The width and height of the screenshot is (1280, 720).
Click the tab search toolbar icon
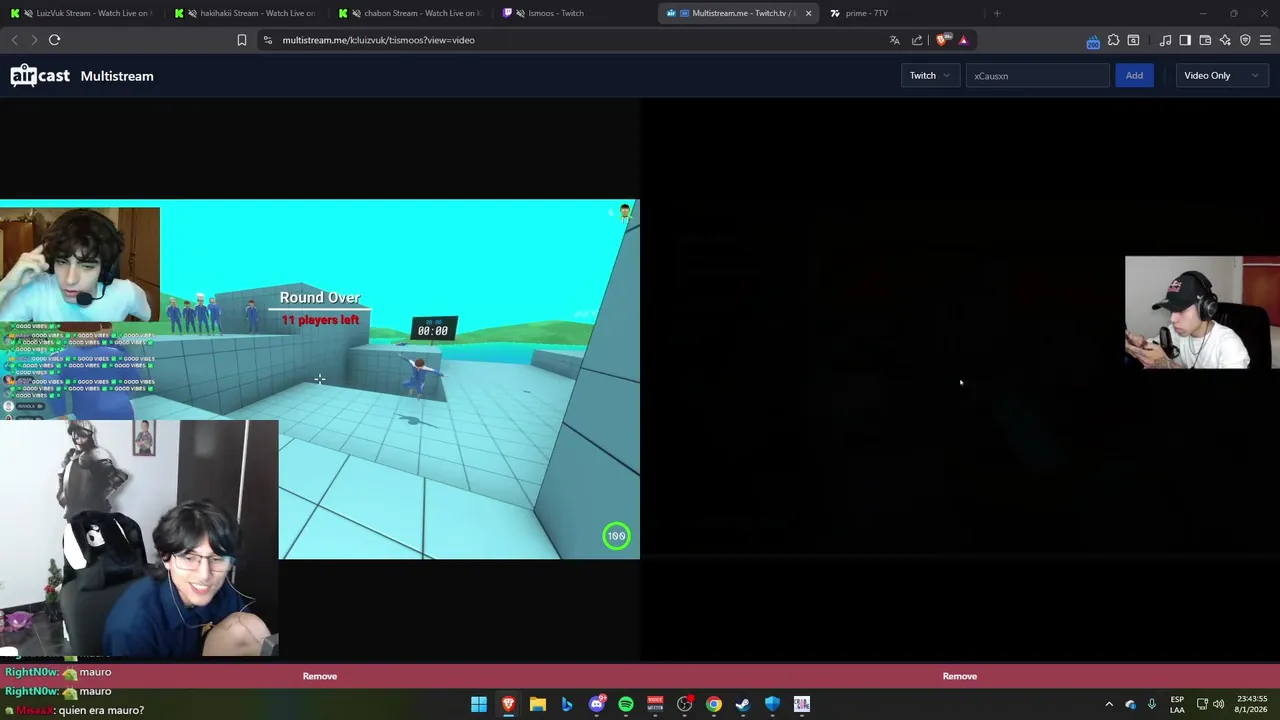coord(1133,40)
